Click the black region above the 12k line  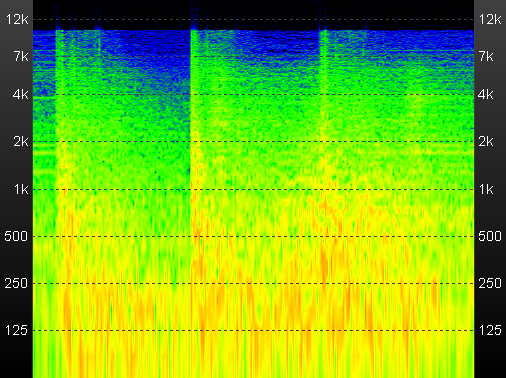[253, 9]
